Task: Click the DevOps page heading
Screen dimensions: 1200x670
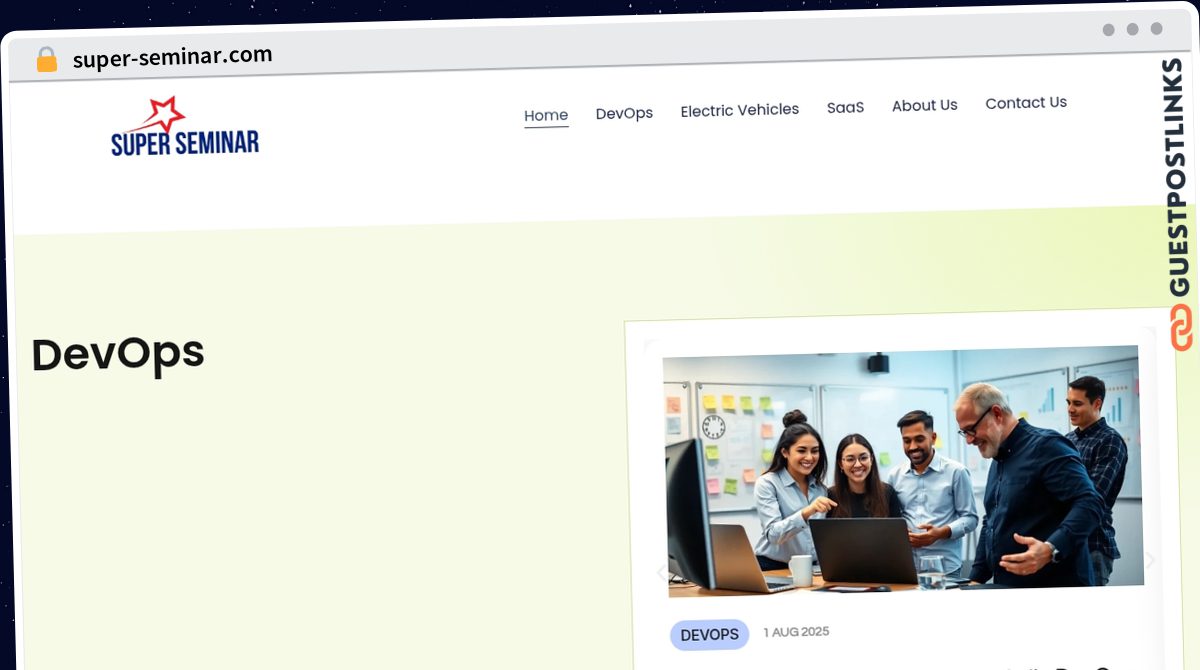Action: pos(117,352)
